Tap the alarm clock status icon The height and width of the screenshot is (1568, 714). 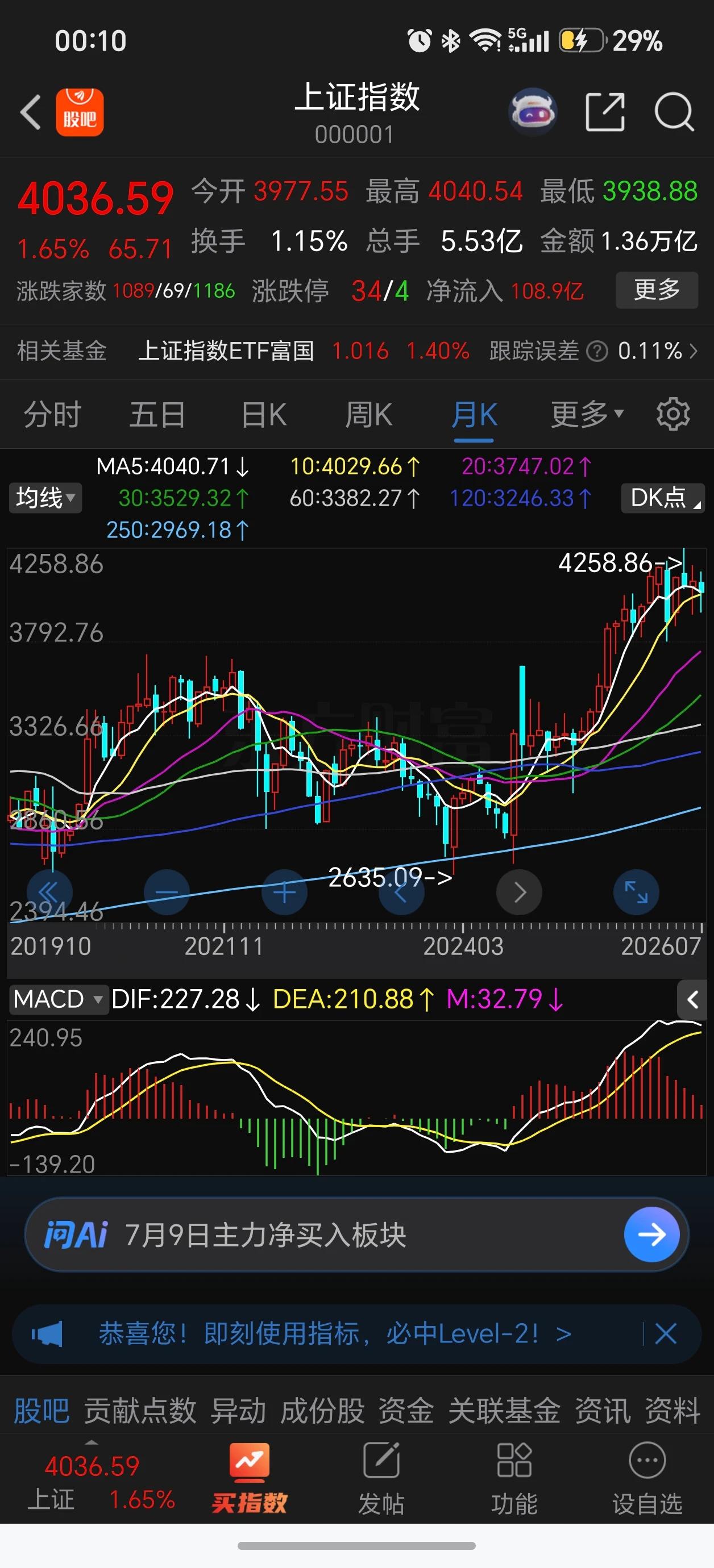(419, 41)
